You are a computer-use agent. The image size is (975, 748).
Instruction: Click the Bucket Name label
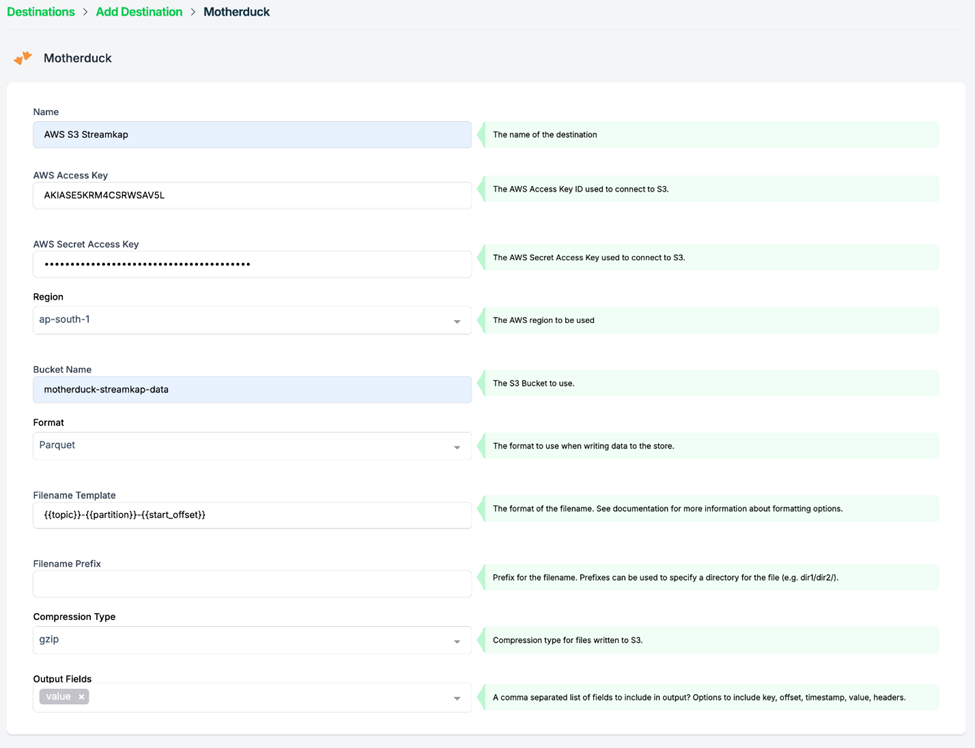point(62,369)
